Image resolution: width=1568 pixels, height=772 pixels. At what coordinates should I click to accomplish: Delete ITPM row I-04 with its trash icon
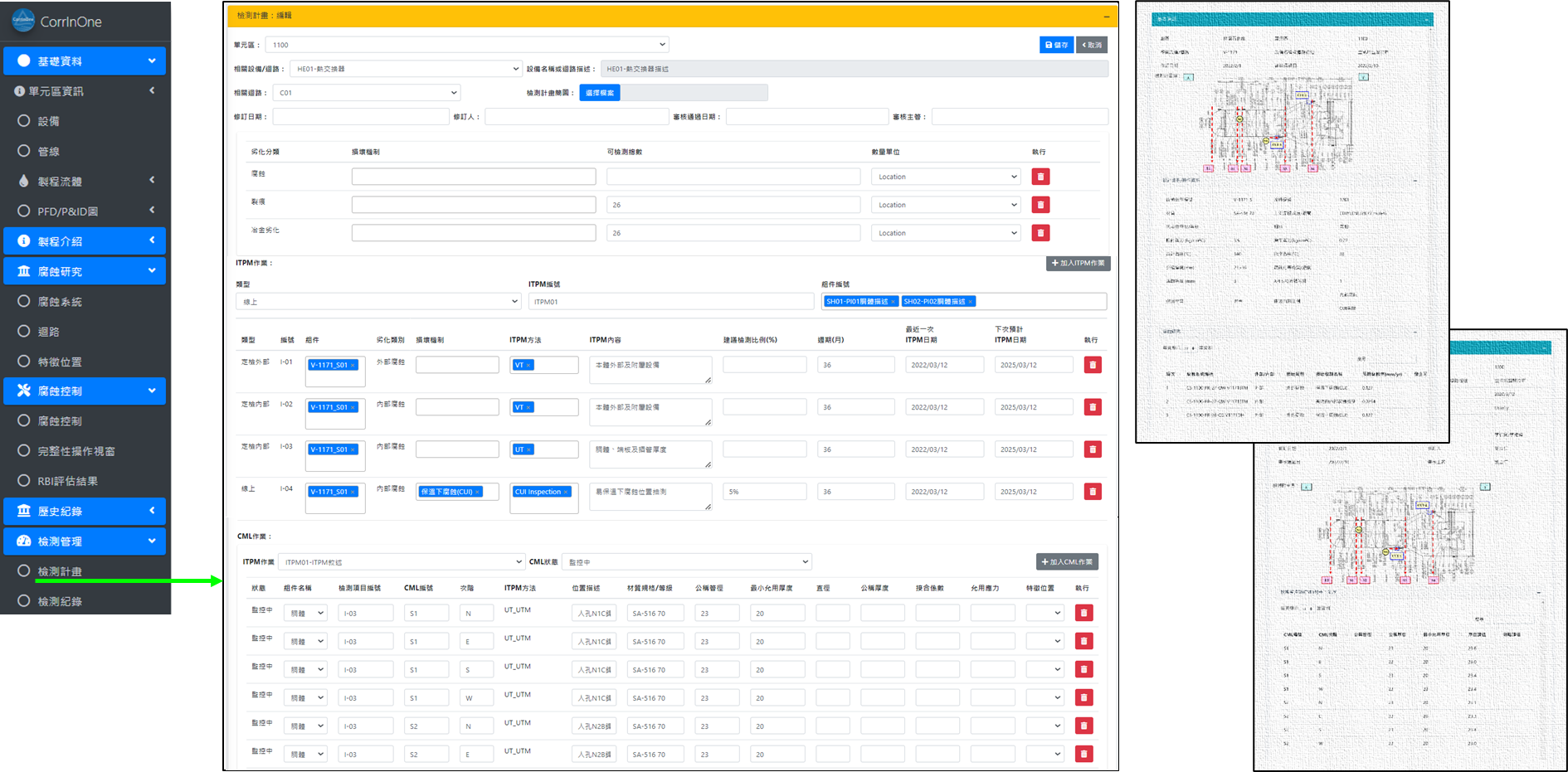click(1093, 492)
